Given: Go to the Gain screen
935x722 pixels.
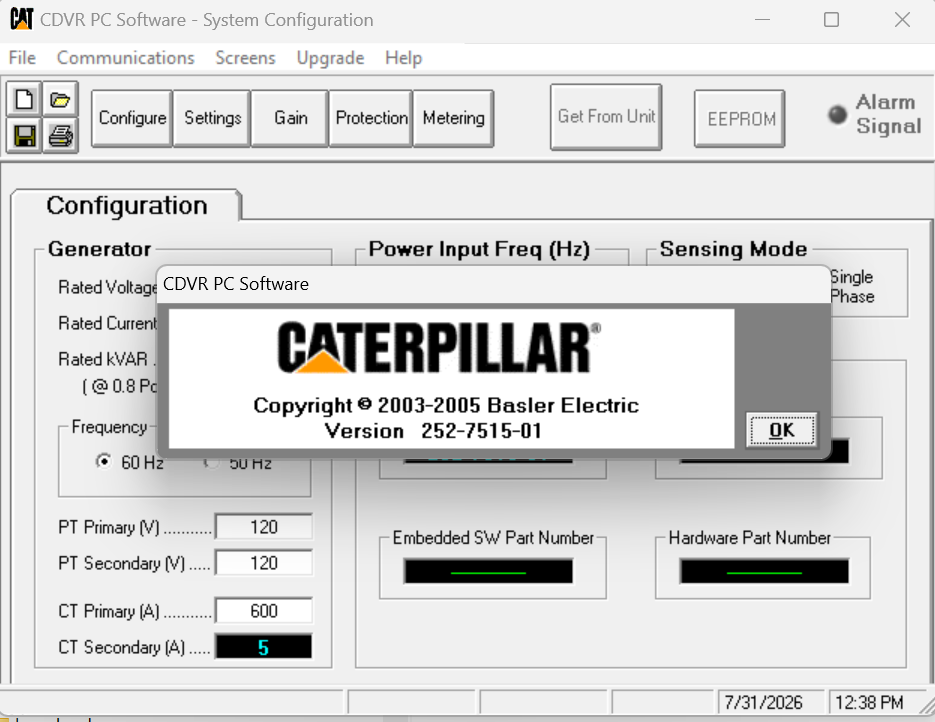Looking at the screenshot, I should pos(290,118).
